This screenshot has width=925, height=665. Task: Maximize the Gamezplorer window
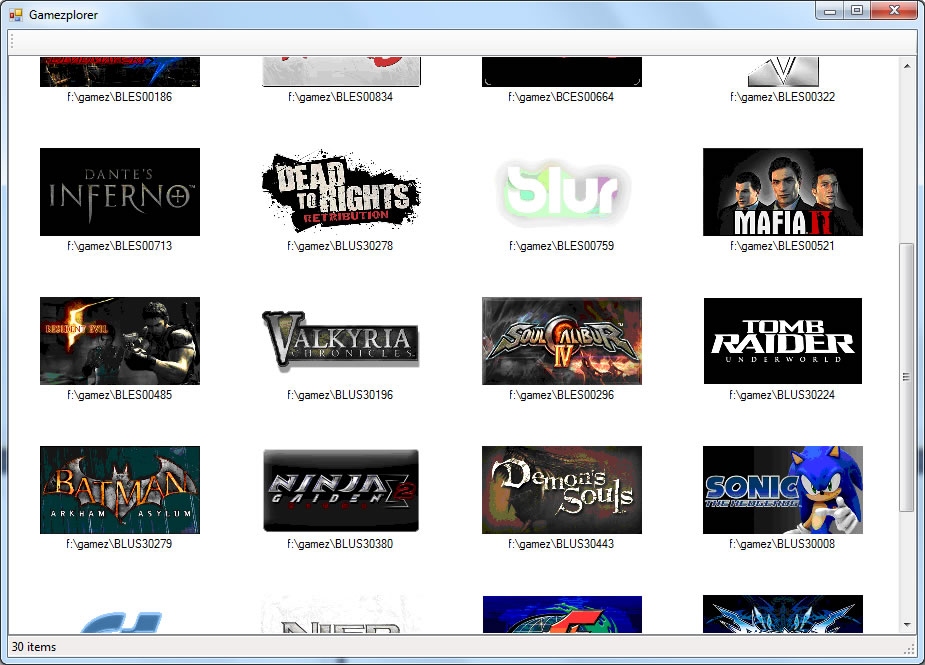(x=857, y=11)
